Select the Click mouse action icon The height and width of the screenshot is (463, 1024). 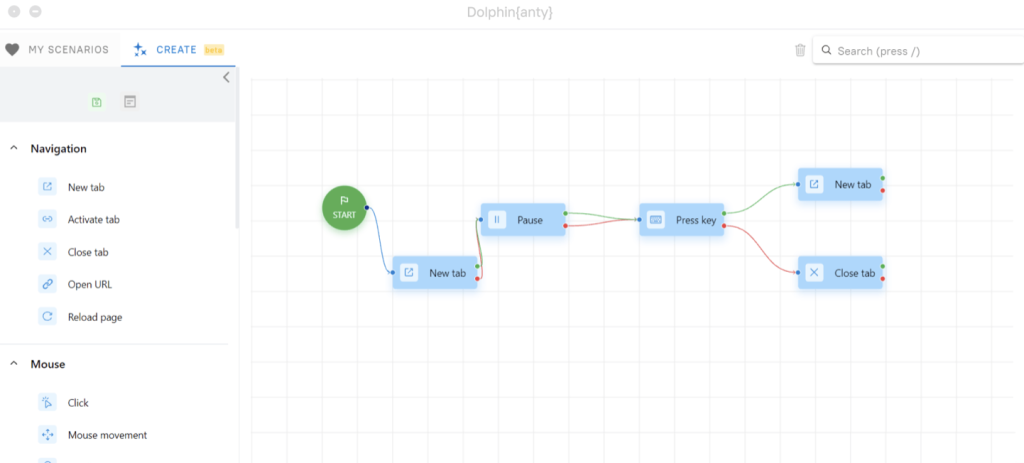[x=47, y=403]
